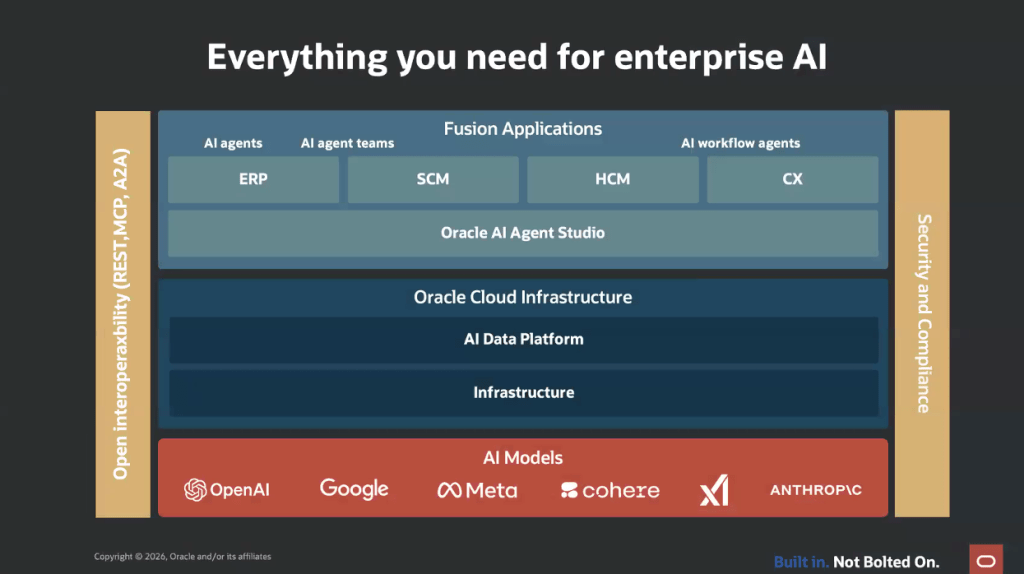Click the Cohere logo
The height and width of the screenshot is (574, 1024).
pyautogui.click(x=610, y=490)
